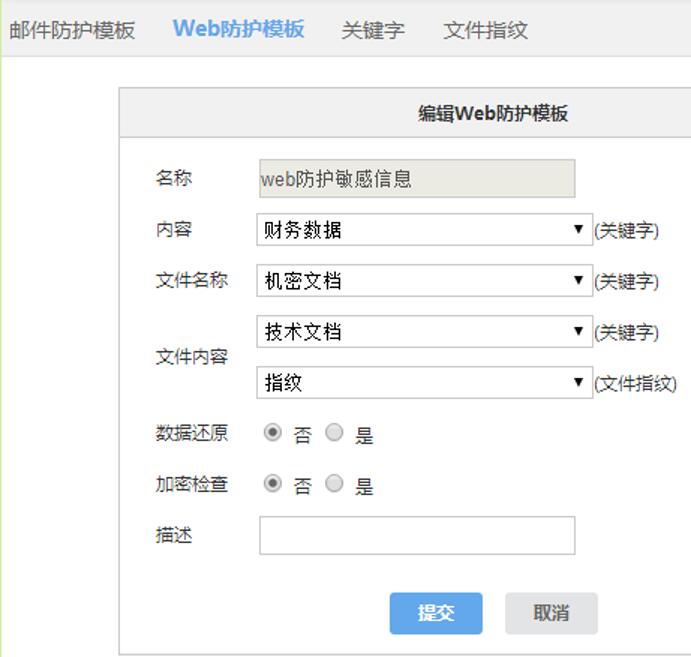Expand the 技术文档 keyword dropdown
This screenshot has height=657, width=691.
coord(424,332)
